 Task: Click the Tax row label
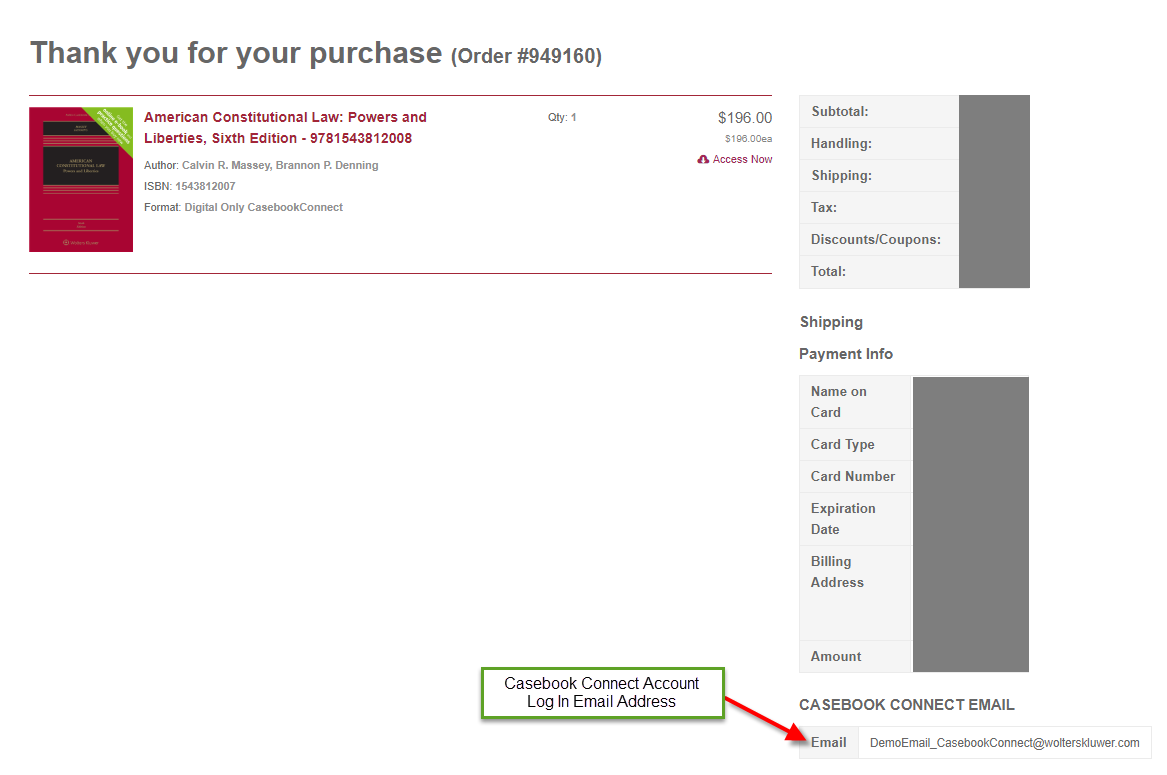tap(824, 208)
